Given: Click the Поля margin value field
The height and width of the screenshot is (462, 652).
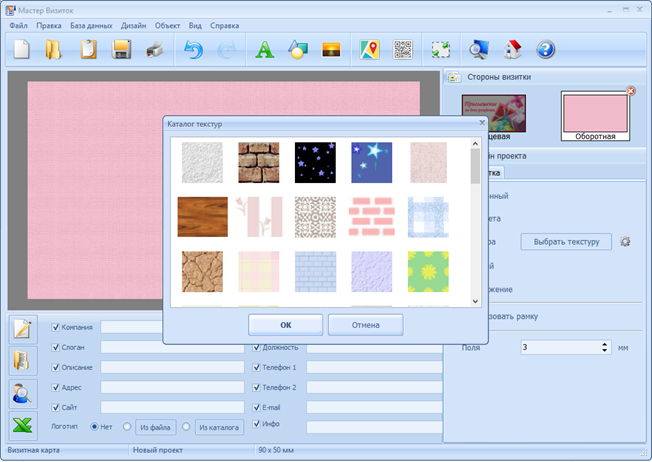Looking at the screenshot, I should tap(561, 347).
